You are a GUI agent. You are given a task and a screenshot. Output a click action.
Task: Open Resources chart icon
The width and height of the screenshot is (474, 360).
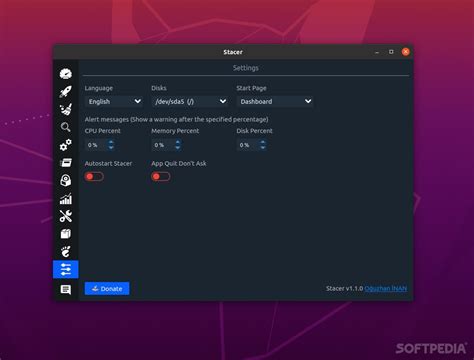click(66, 199)
